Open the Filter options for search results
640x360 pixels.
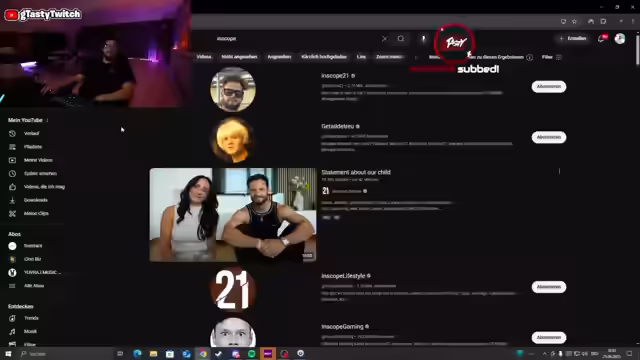(x=551, y=57)
